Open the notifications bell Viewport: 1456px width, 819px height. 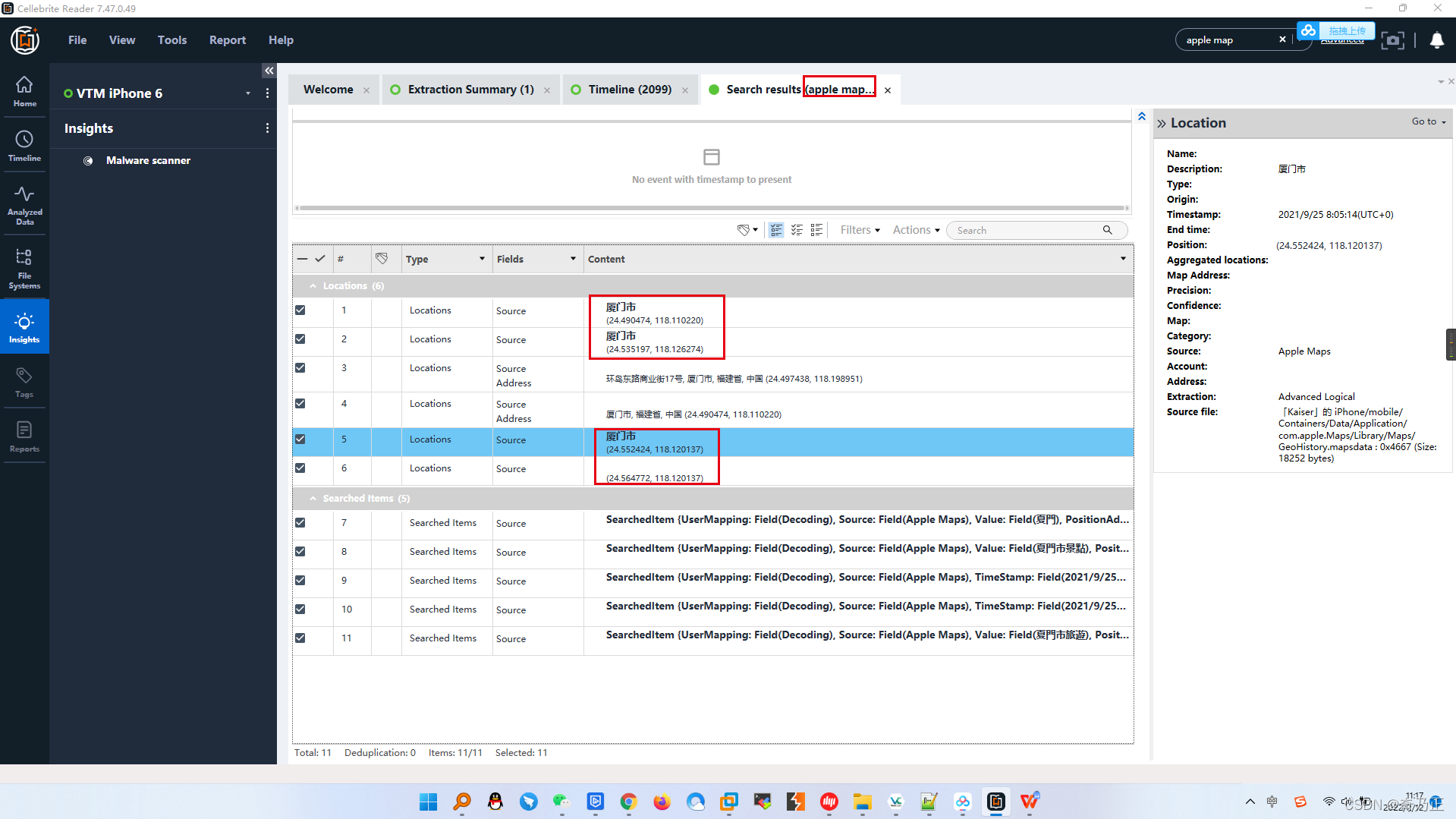(x=1436, y=40)
